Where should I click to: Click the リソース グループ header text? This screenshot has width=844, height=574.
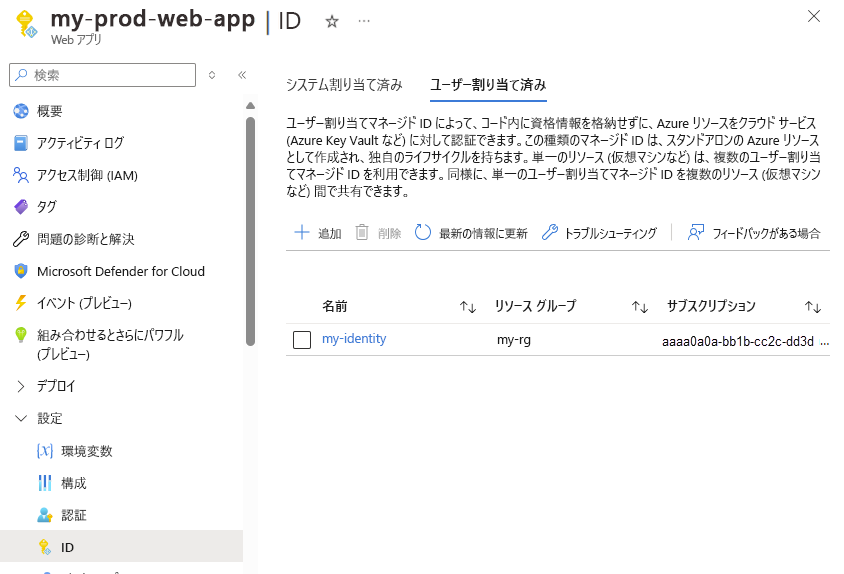pos(536,306)
